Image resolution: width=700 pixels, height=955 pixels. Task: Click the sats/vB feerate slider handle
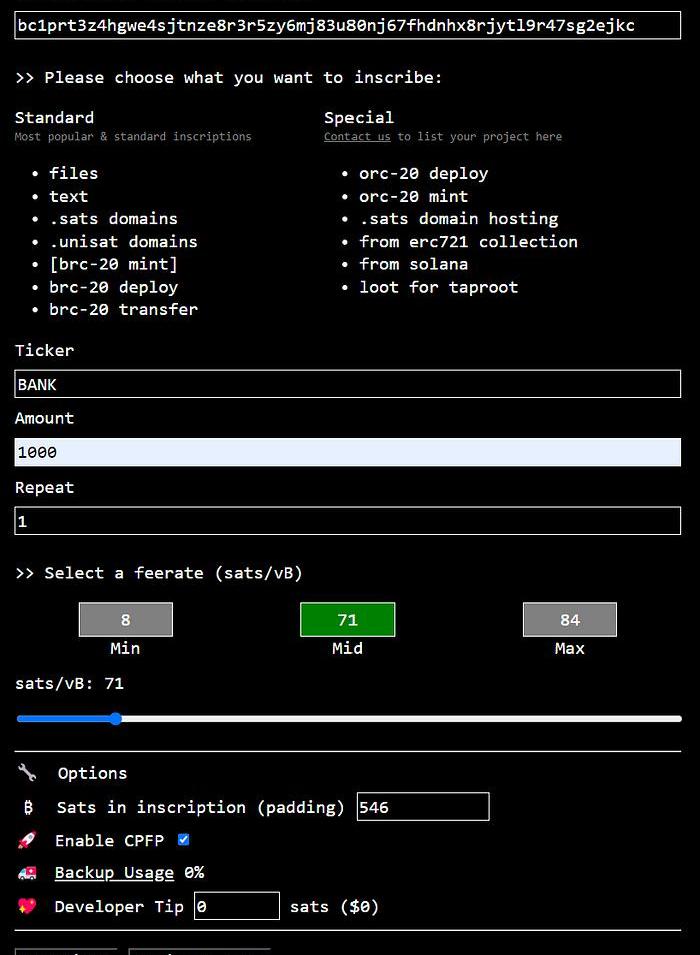tap(116, 719)
